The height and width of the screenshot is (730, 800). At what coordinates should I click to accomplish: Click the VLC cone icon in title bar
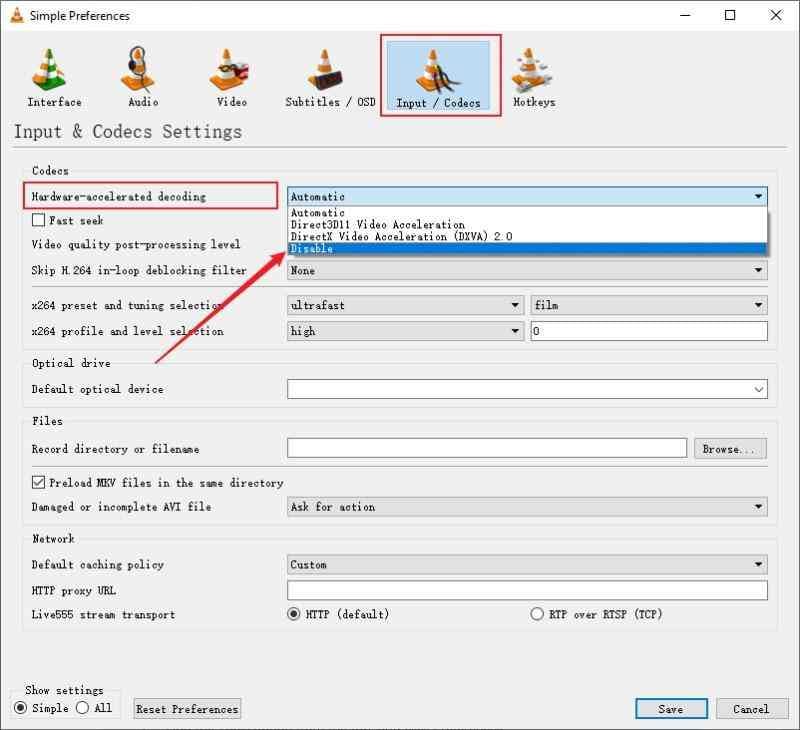(x=17, y=15)
